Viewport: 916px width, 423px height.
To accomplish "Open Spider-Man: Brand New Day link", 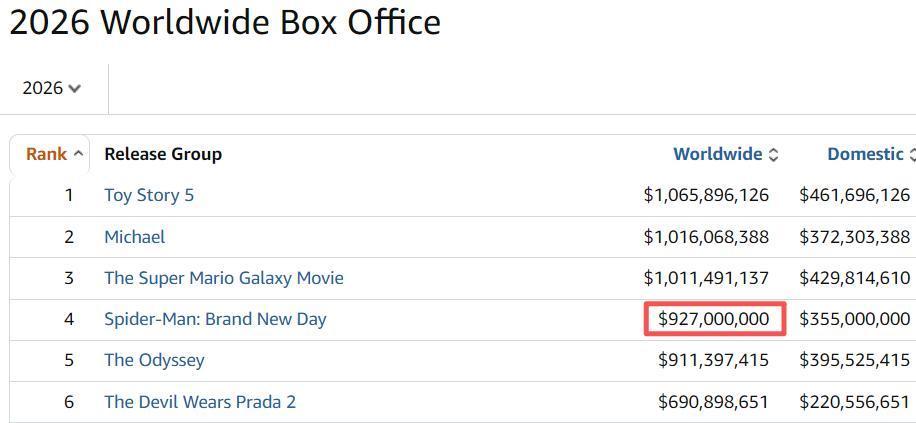I will 215,319.
